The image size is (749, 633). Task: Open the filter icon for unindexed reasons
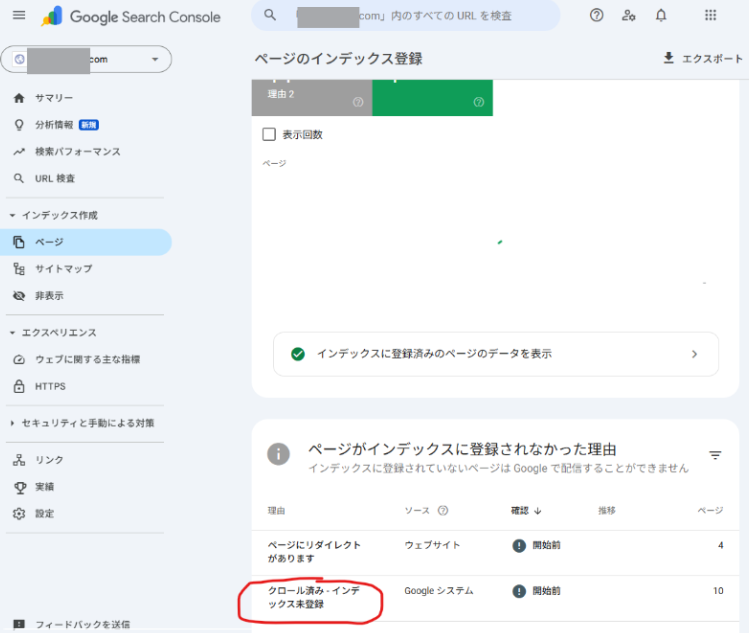pyautogui.click(x=715, y=455)
